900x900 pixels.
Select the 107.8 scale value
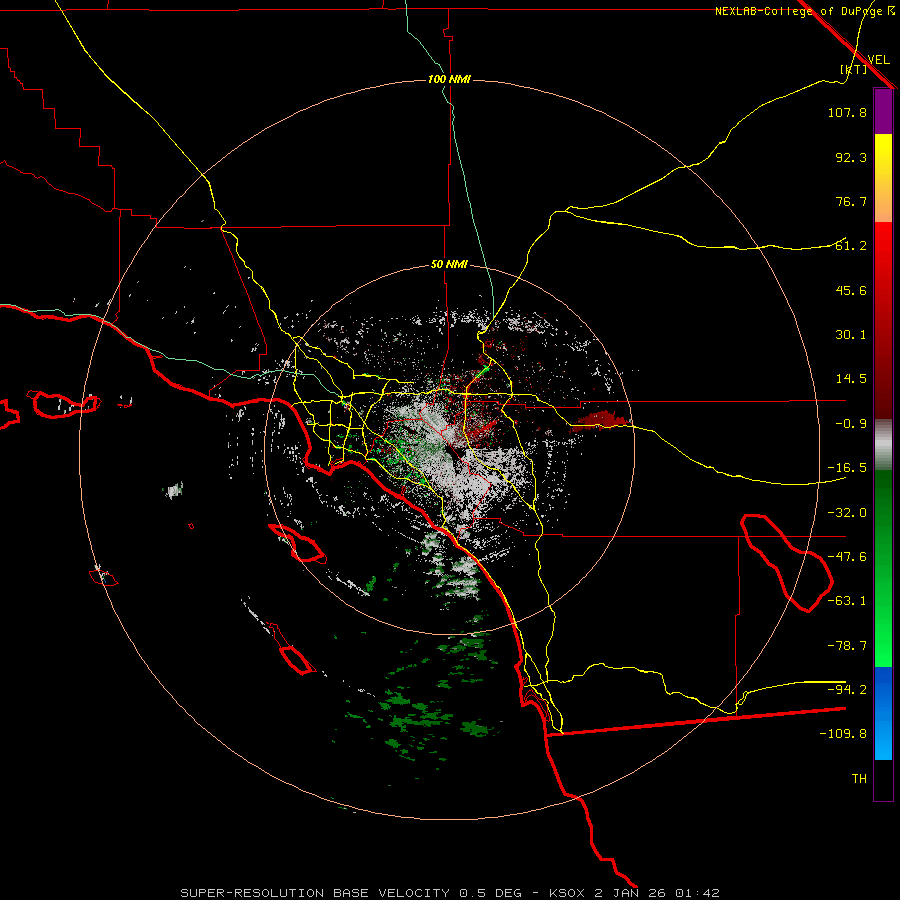tap(847, 112)
